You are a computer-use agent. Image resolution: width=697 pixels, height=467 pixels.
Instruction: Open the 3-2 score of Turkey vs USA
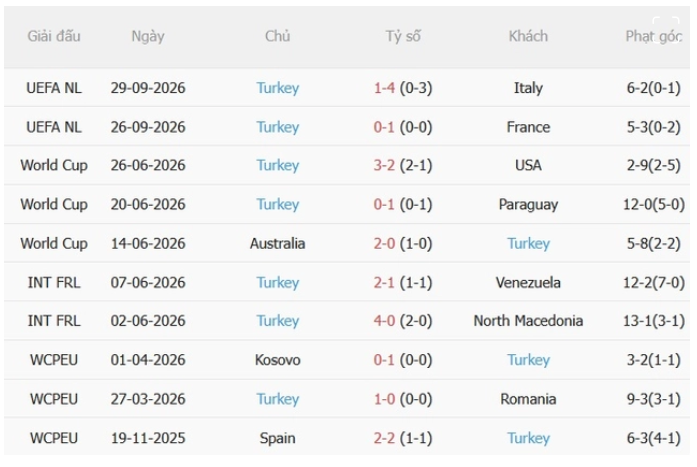(384, 165)
